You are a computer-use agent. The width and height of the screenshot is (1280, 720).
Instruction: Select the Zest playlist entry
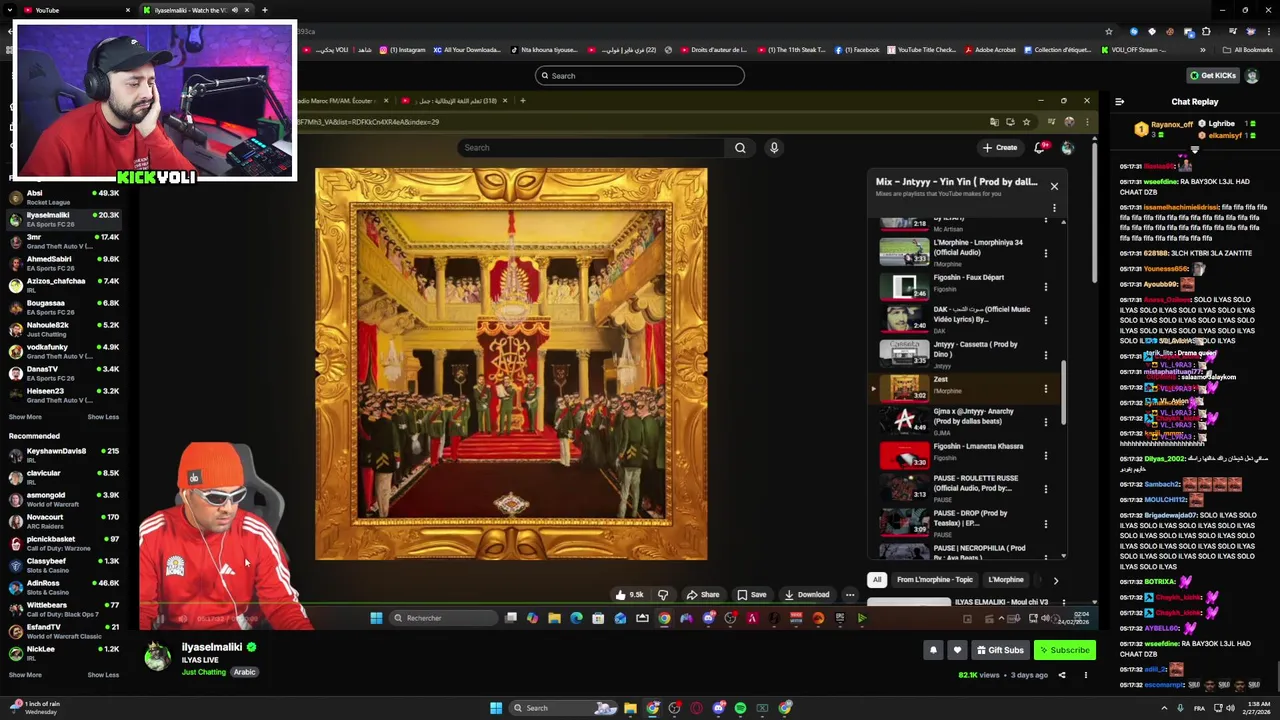coord(964,386)
